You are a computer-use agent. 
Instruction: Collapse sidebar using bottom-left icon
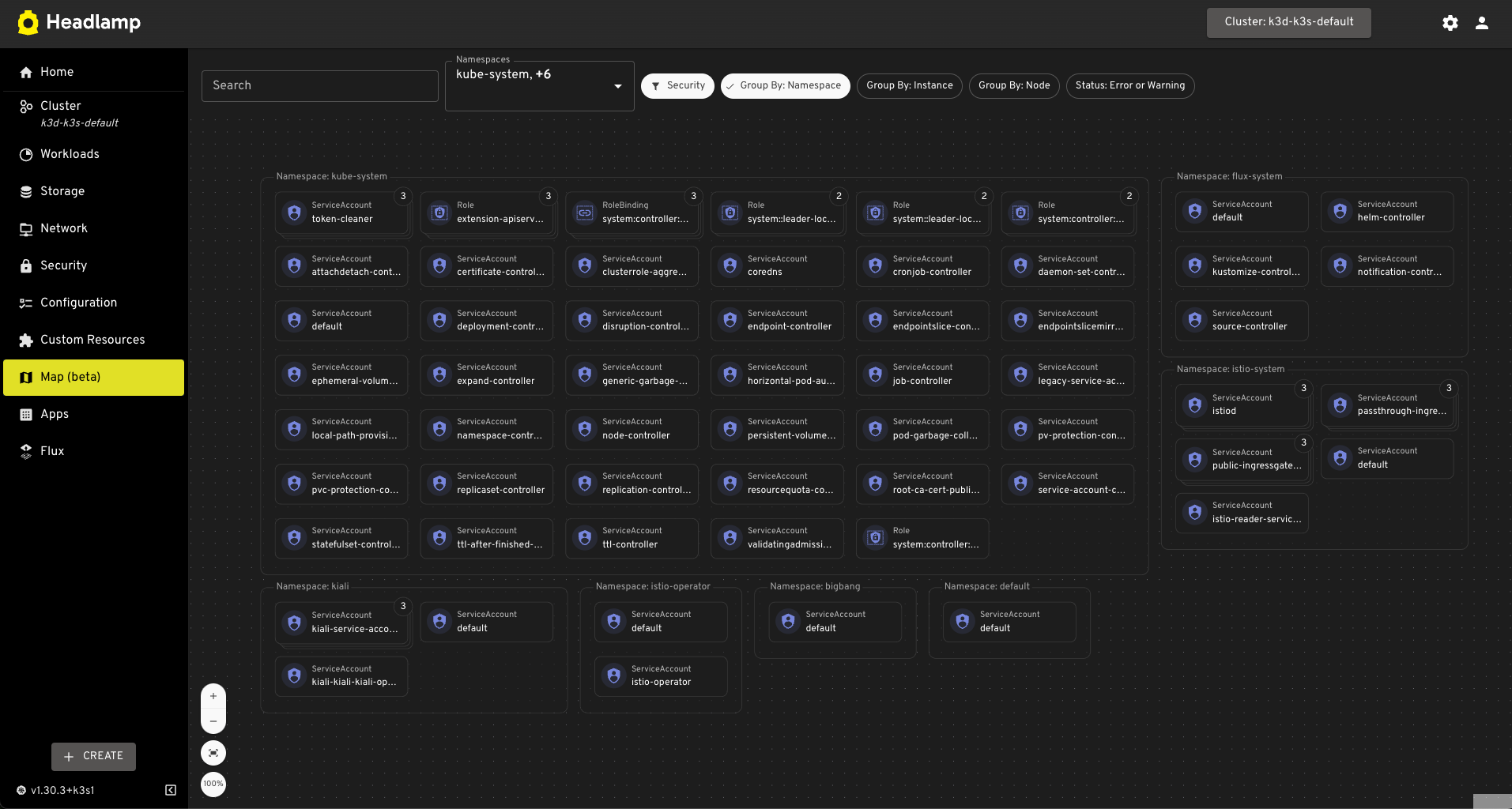point(171,790)
